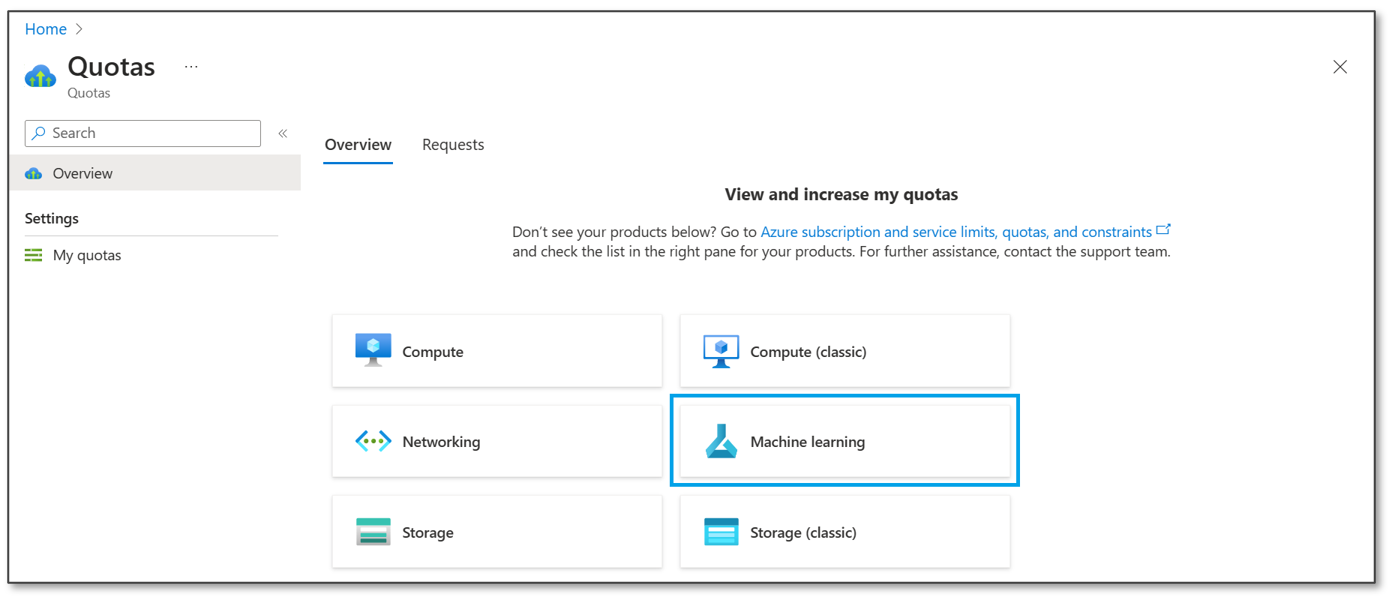Switch to the Requests tab

coord(453,145)
